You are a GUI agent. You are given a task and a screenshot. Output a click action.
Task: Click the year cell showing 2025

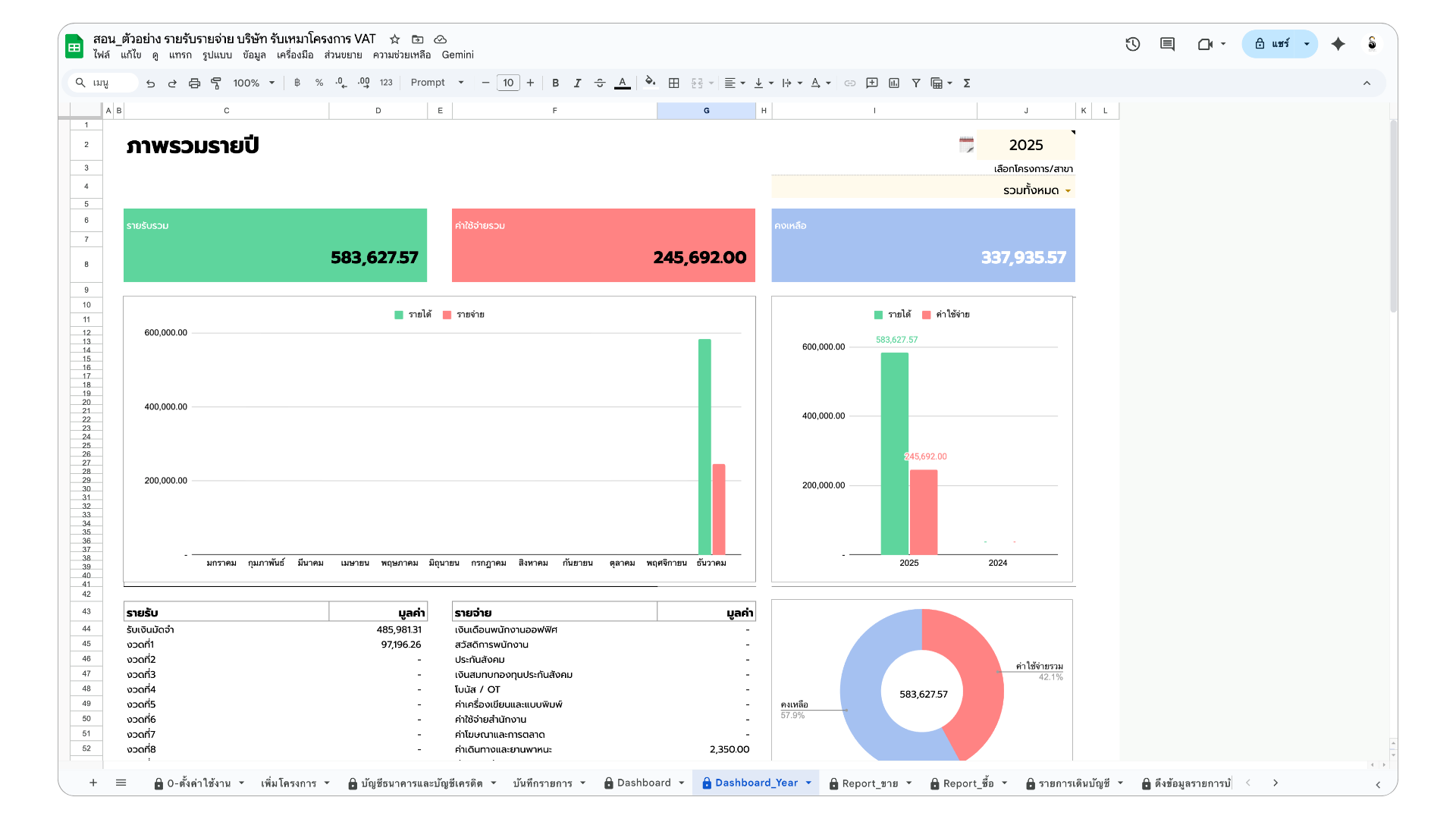[x=1025, y=145]
